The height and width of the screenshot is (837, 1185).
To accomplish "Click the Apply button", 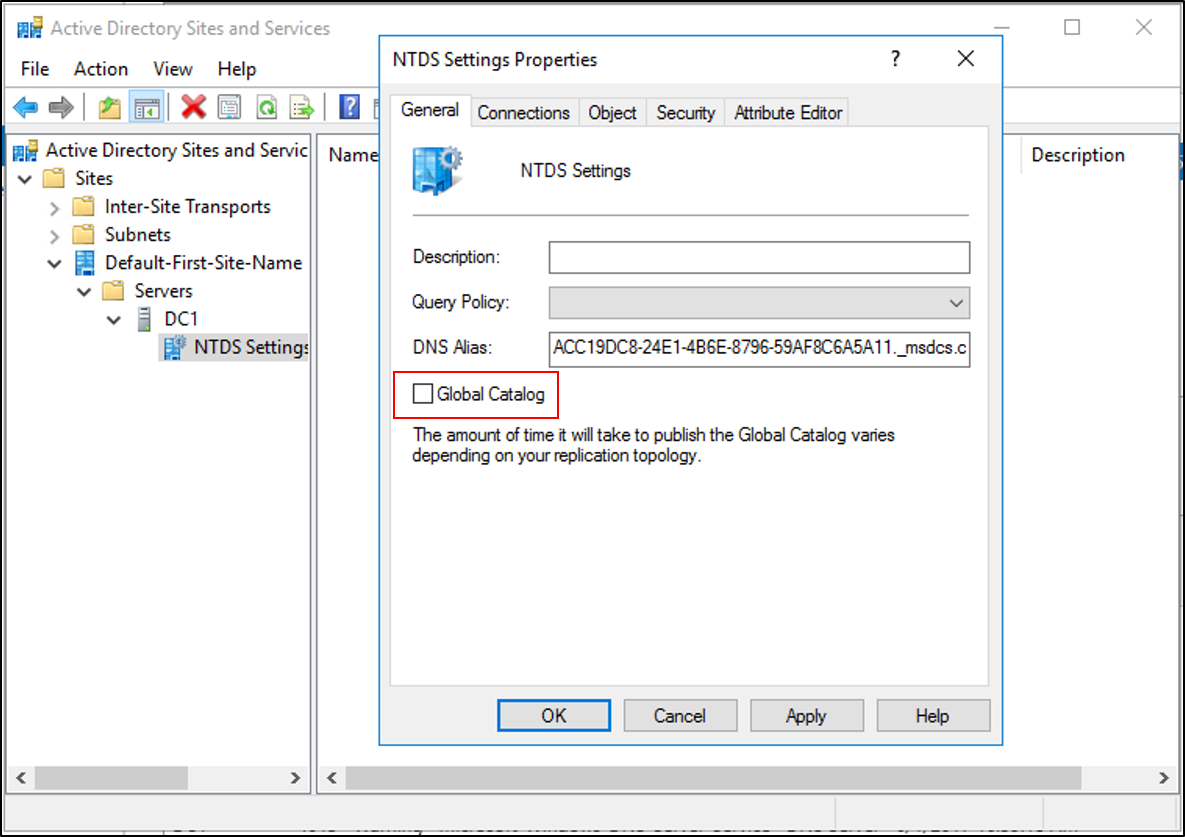I will click(x=806, y=716).
